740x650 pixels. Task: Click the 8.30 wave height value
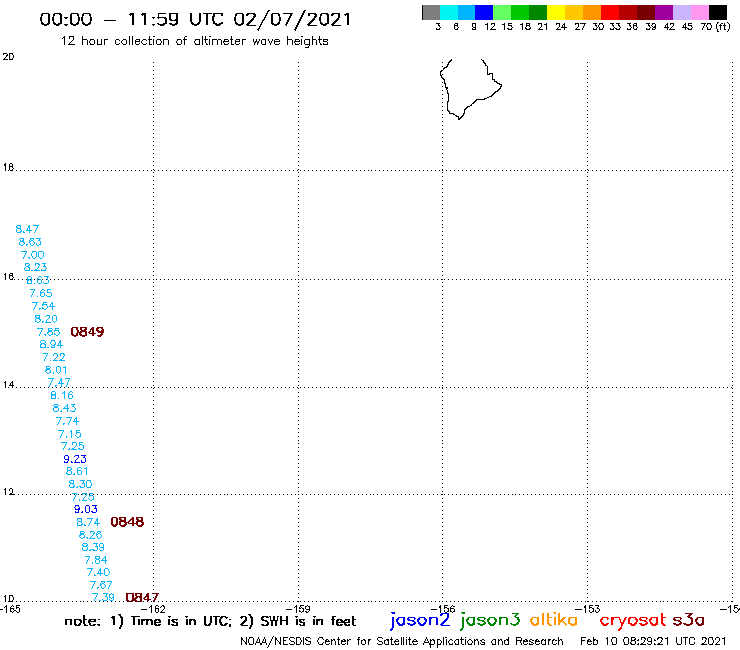(80, 484)
